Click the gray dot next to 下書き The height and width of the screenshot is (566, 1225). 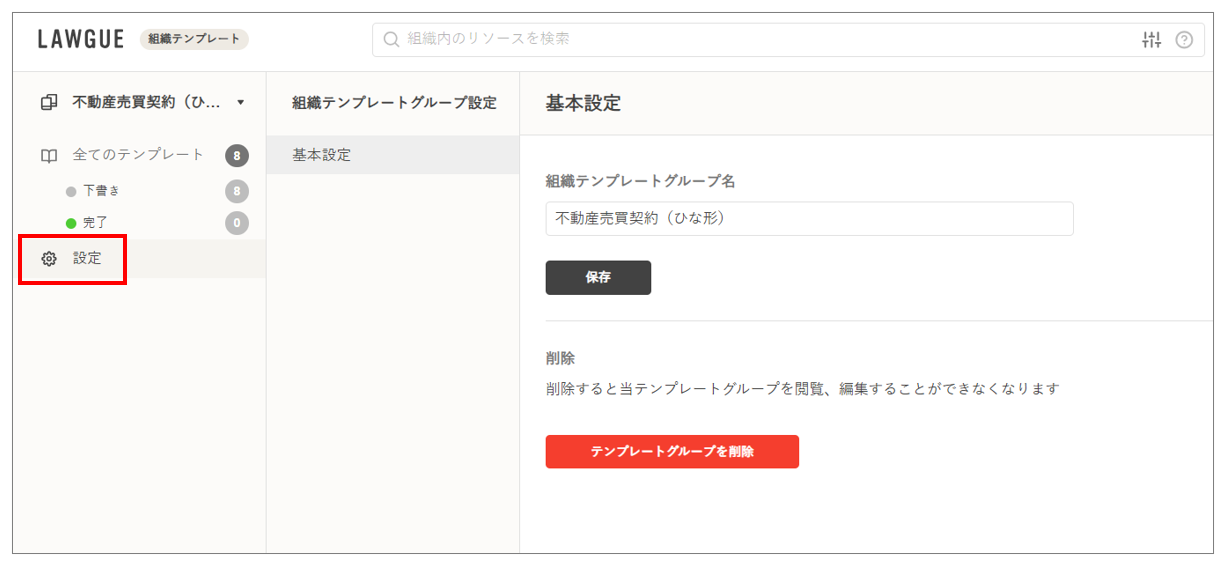coord(71,191)
